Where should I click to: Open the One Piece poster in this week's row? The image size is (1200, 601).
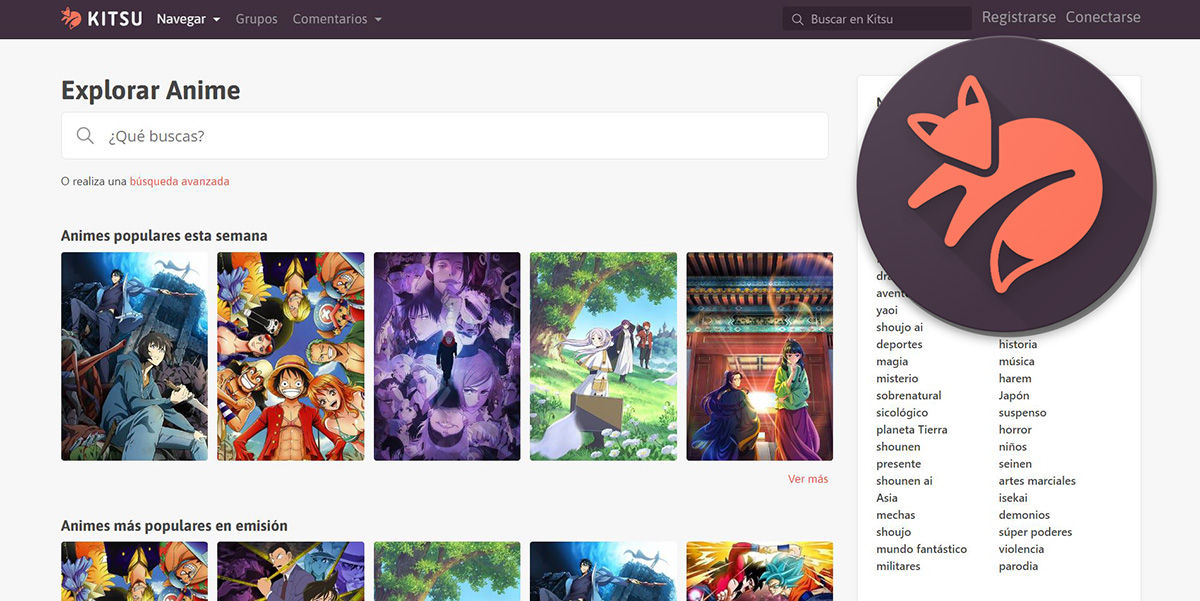(290, 356)
